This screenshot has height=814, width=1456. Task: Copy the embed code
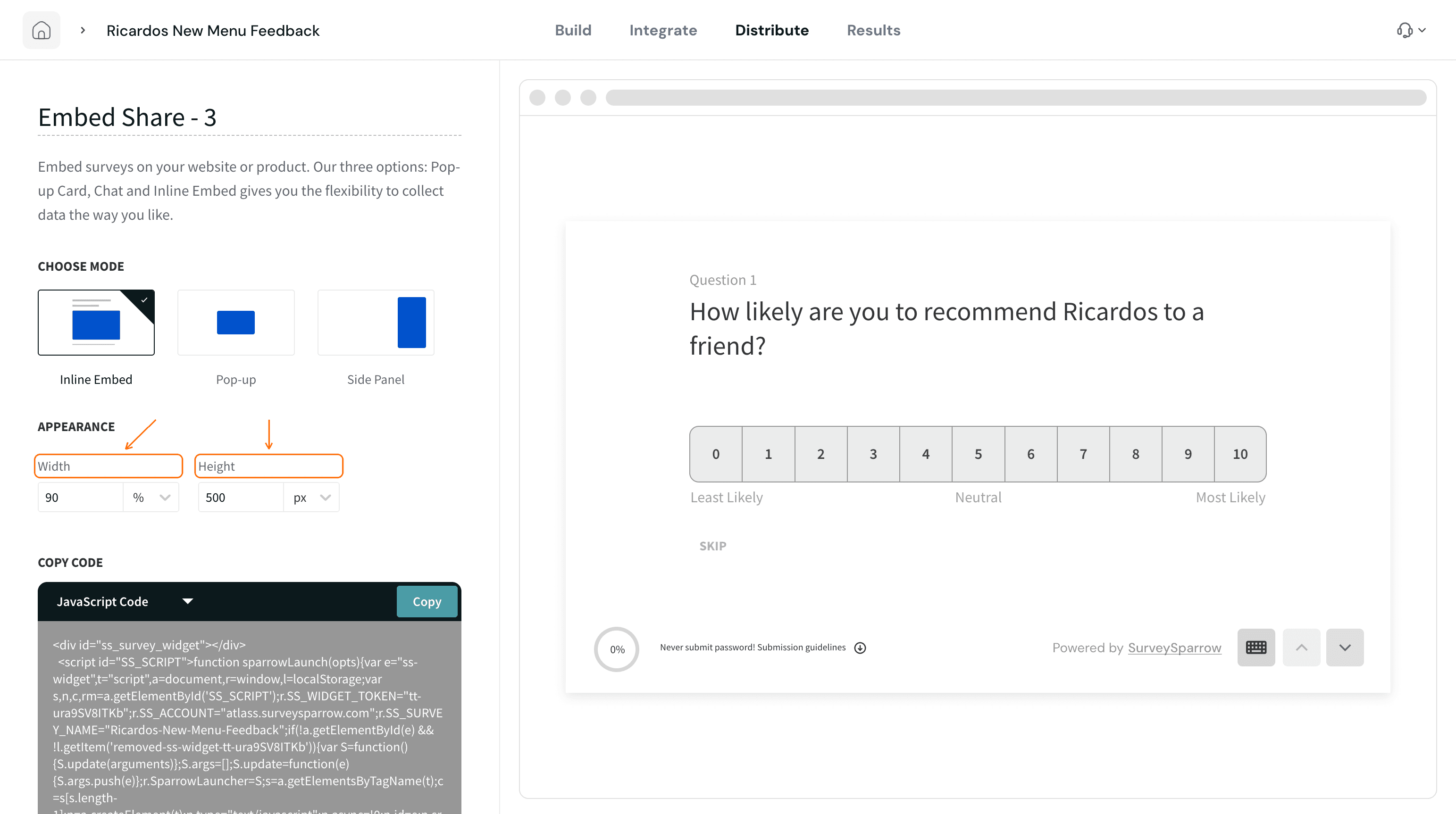click(427, 602)
